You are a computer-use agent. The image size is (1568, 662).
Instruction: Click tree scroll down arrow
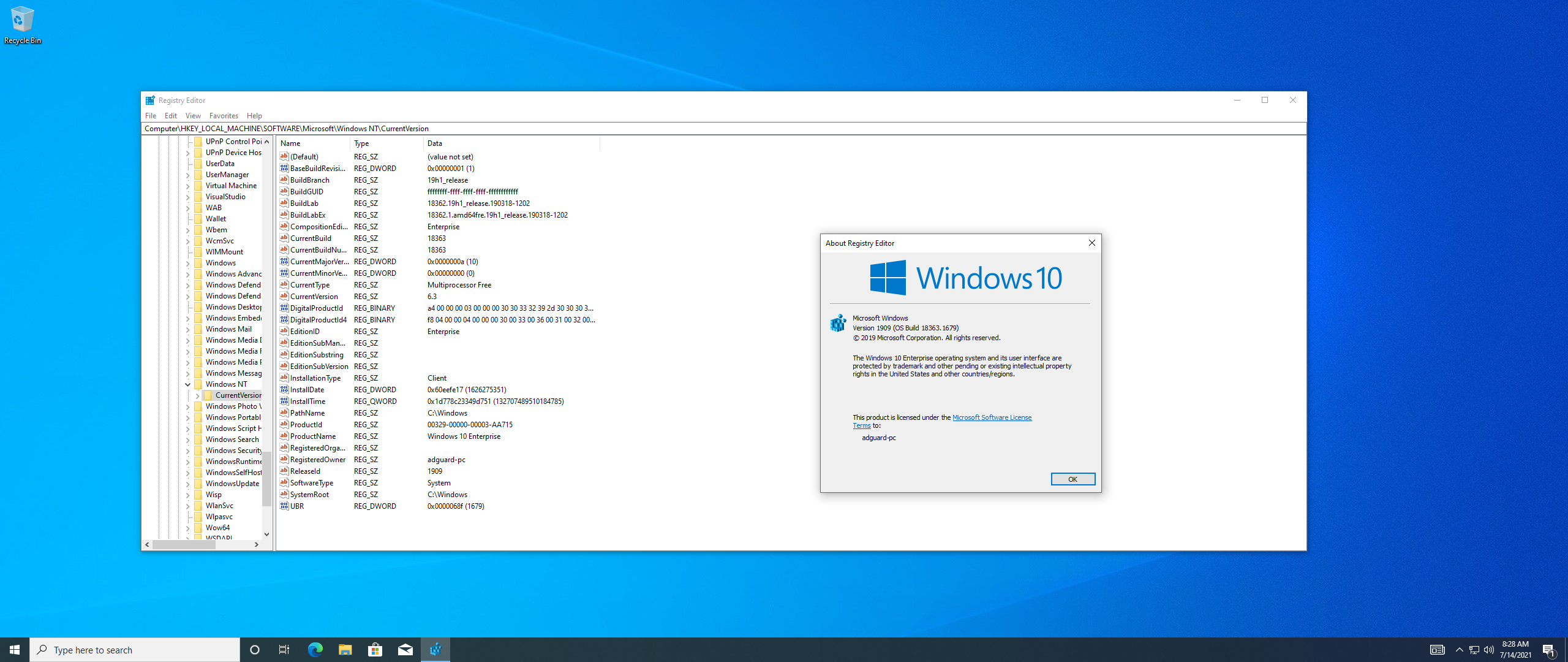click(266, 535)
